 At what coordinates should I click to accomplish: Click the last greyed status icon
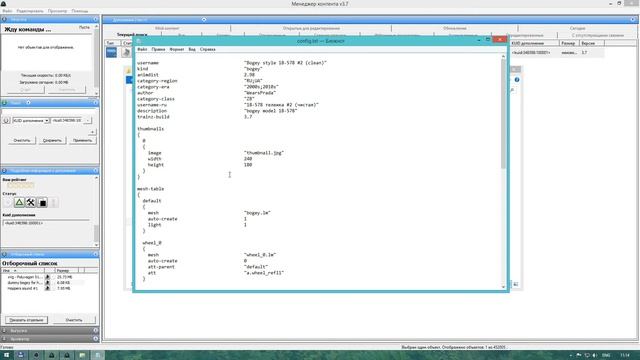click(x=54, y=202)
